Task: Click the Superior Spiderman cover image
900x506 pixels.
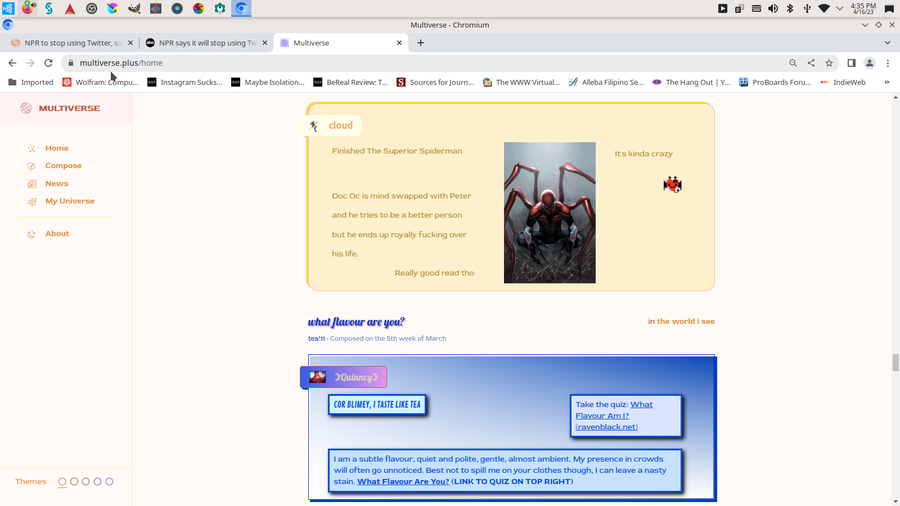Action: click(x=549, y=212)
